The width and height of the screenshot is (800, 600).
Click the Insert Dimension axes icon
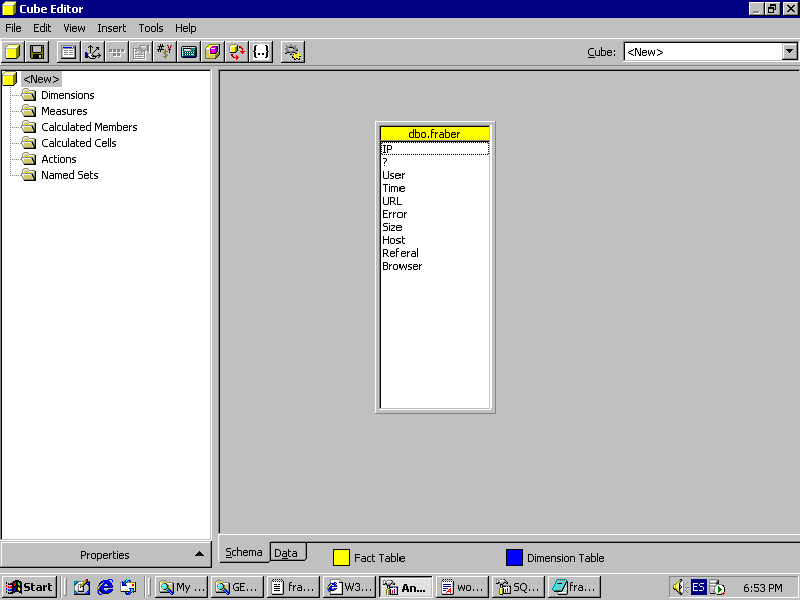pos(93,51)
